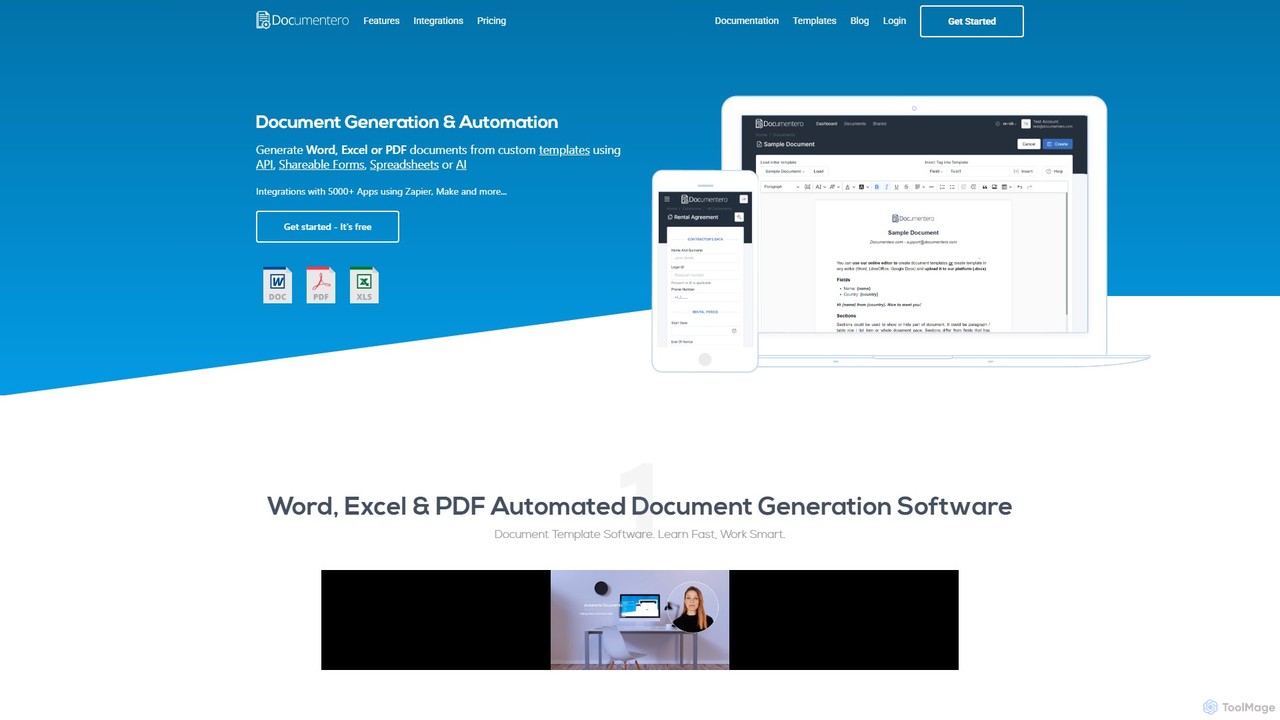This screenshot has width=1280, height=720.
Task: Open the Documentation link in the header
Action: click(x=746, y=21)
